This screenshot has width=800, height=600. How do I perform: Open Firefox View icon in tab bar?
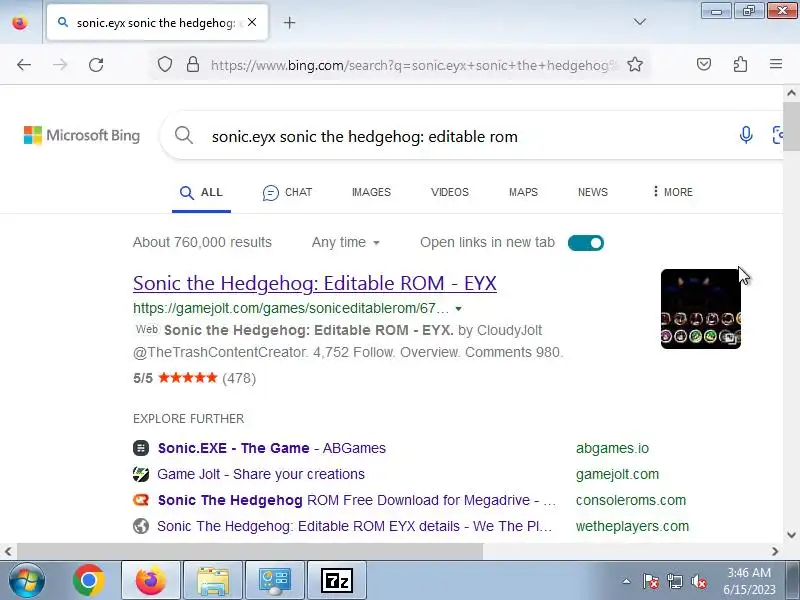tap(20, 22)
